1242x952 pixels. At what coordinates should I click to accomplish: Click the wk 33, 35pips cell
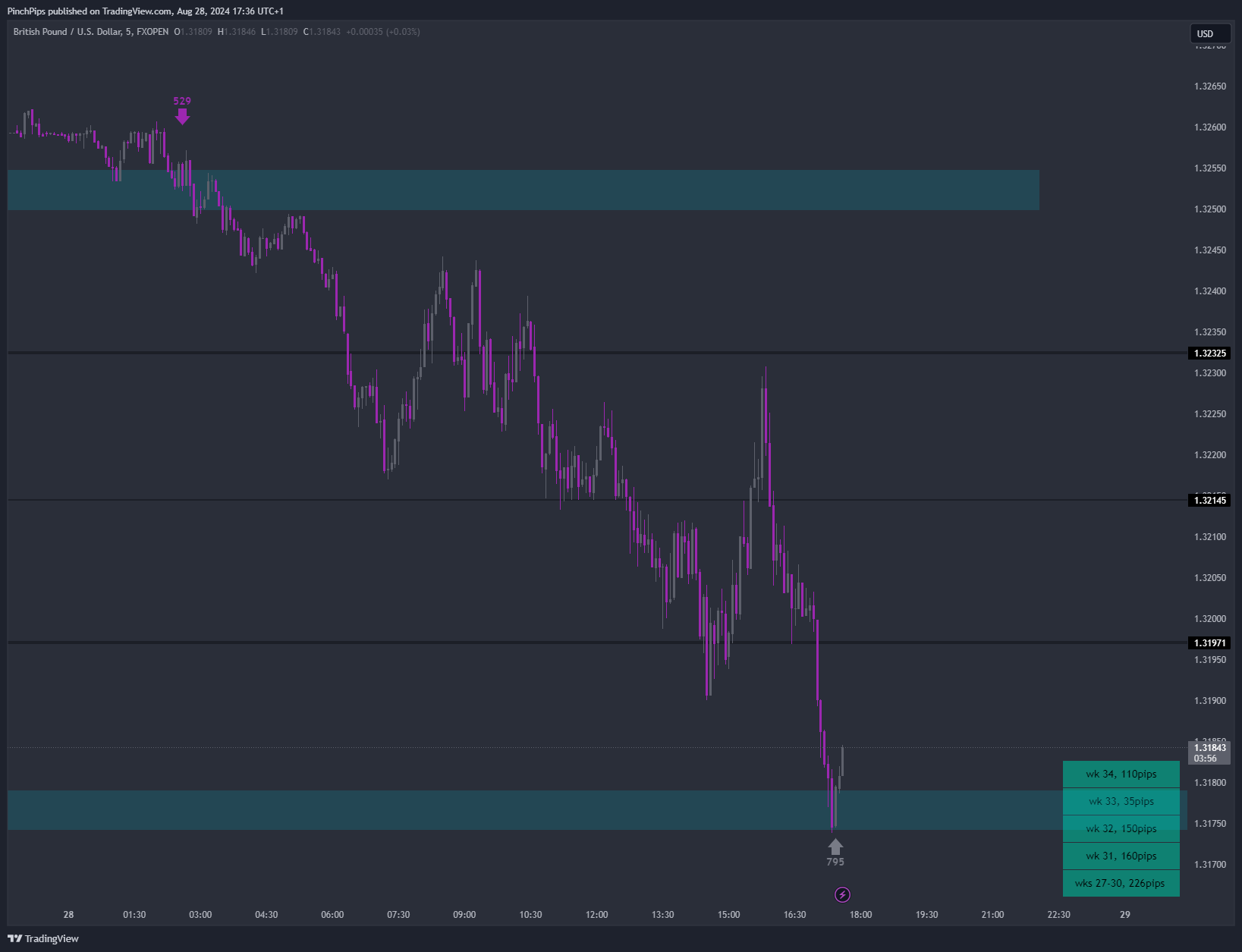point(1121,802)
